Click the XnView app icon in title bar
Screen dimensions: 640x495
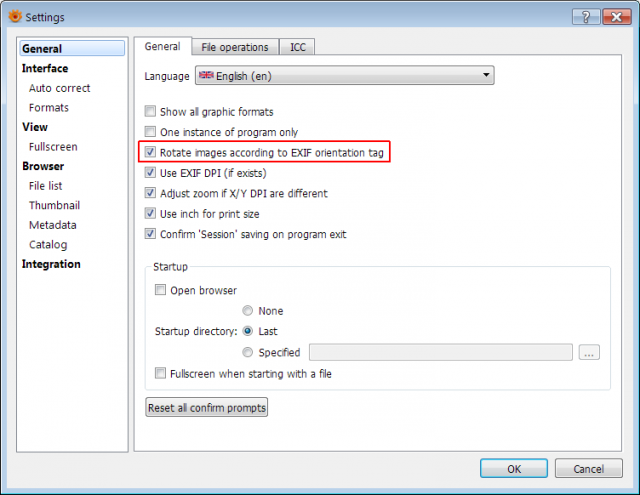pos(15,17)
